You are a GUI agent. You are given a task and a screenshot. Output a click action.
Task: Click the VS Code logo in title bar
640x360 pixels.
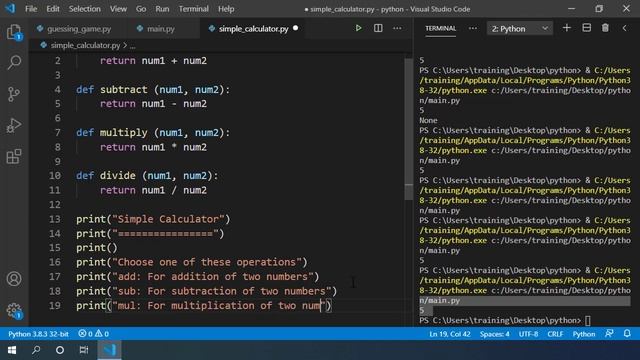pyautogui.click(x=10, y=8)
